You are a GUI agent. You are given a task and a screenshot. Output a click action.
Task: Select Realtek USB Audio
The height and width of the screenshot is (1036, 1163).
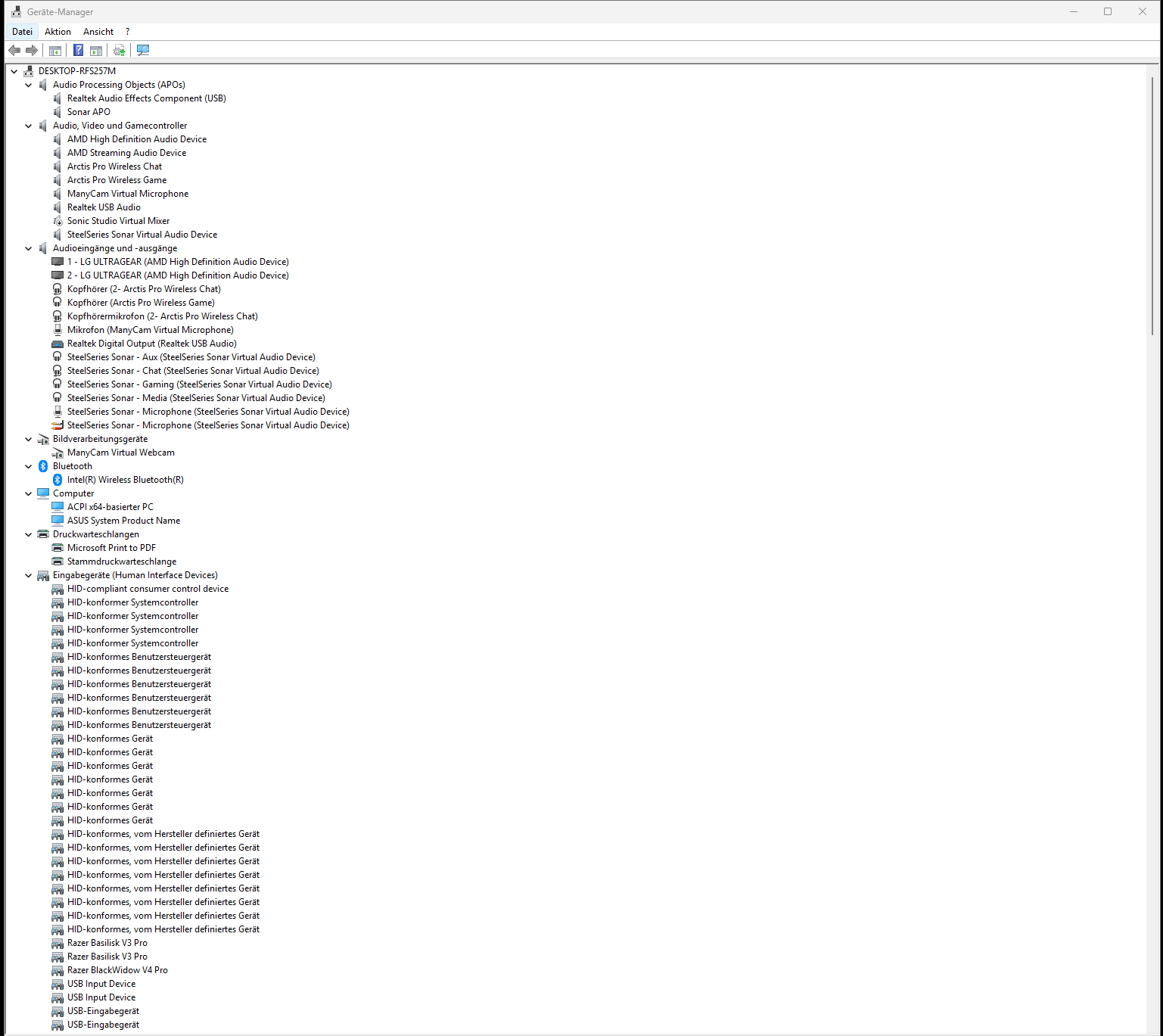[x=104, y=207]
